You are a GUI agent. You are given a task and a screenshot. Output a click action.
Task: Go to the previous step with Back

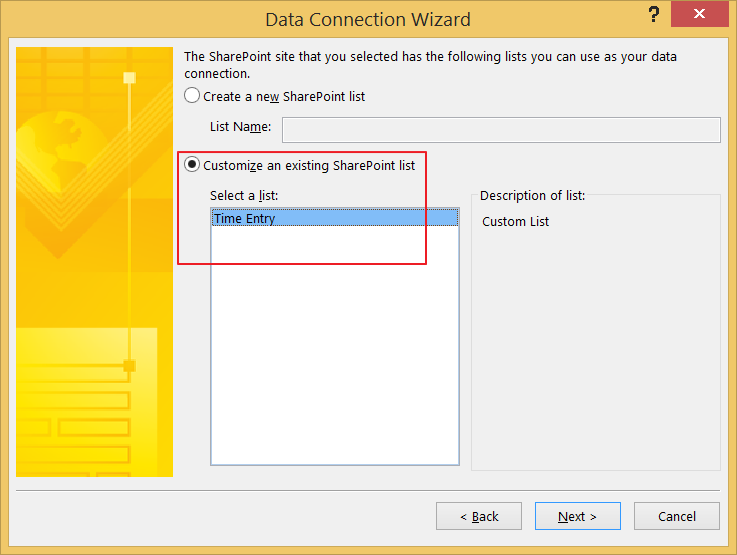click(x=478, y=516)
